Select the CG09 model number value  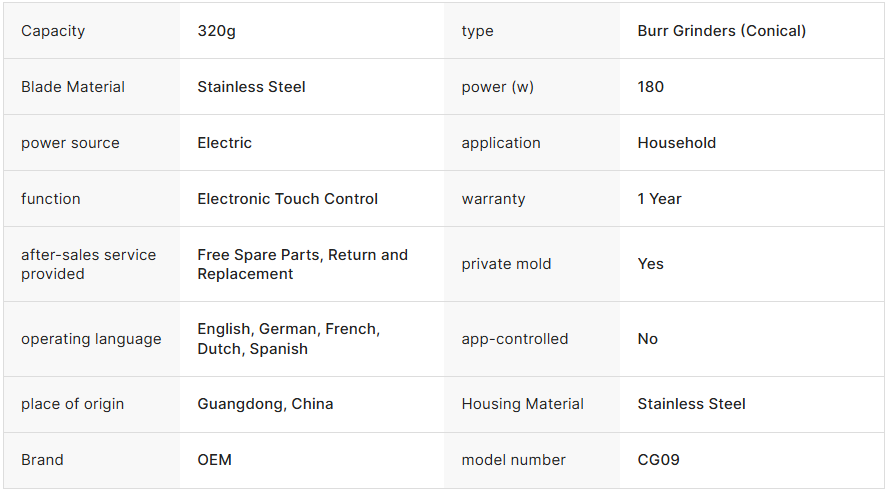click(x=658, y=460)
